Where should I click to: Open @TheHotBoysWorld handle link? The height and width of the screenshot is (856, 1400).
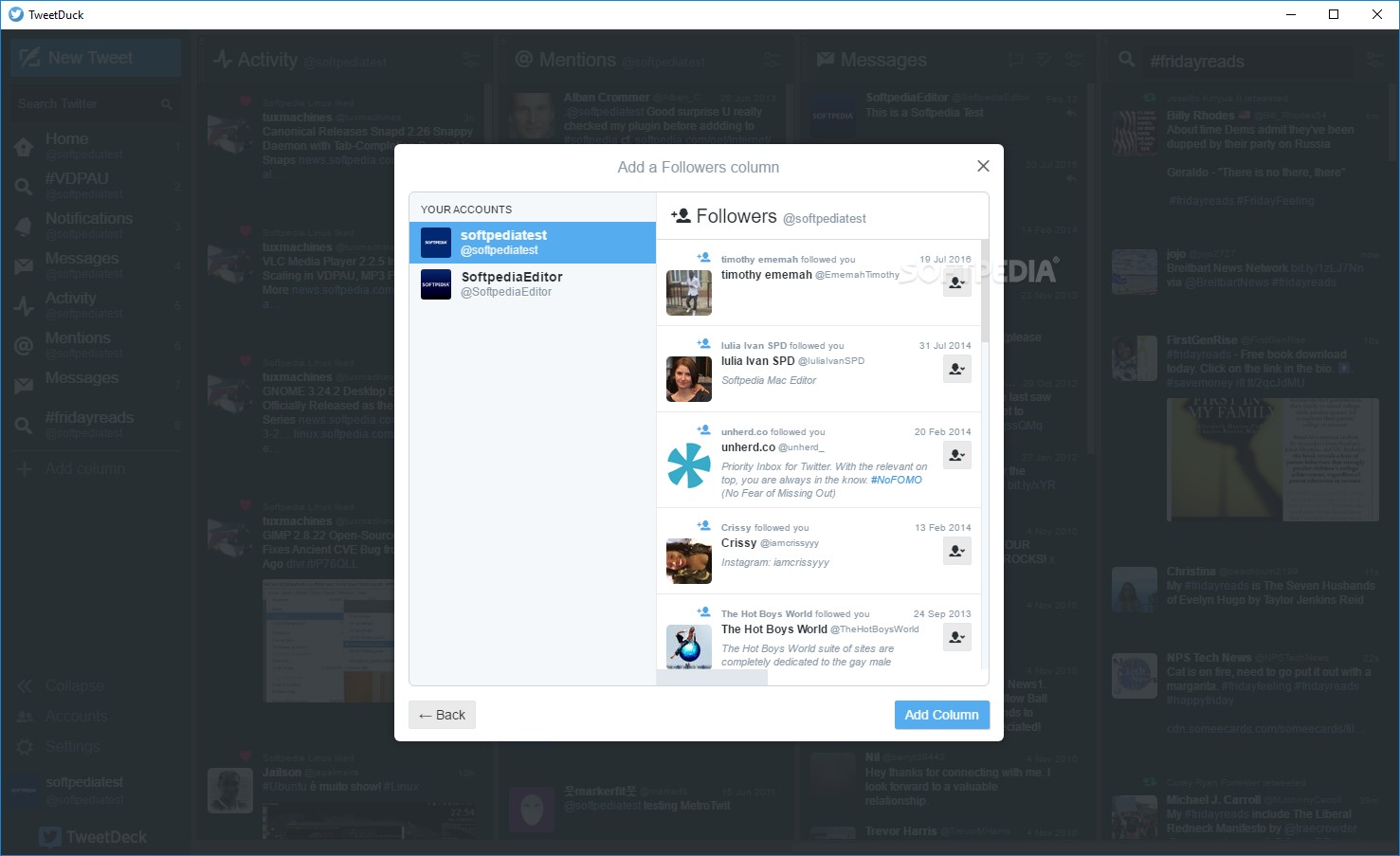(875, 629)
